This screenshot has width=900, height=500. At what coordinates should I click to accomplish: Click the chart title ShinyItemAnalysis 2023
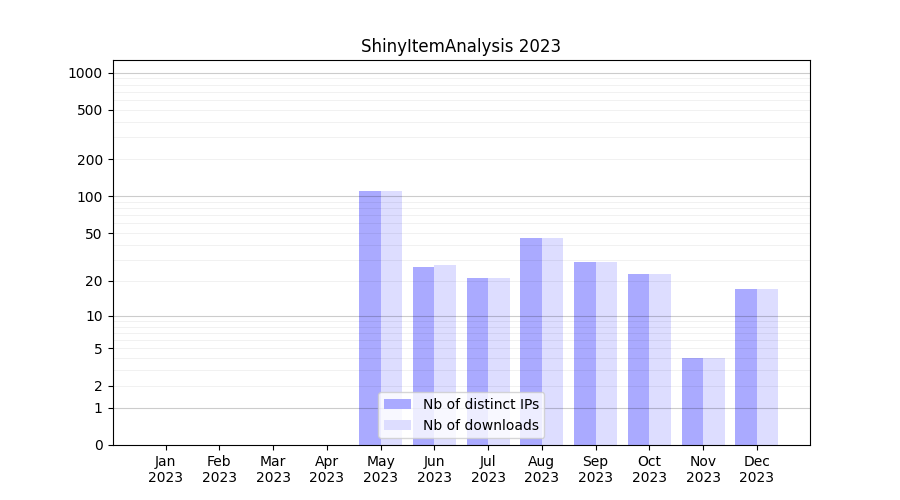pos(460,46)
